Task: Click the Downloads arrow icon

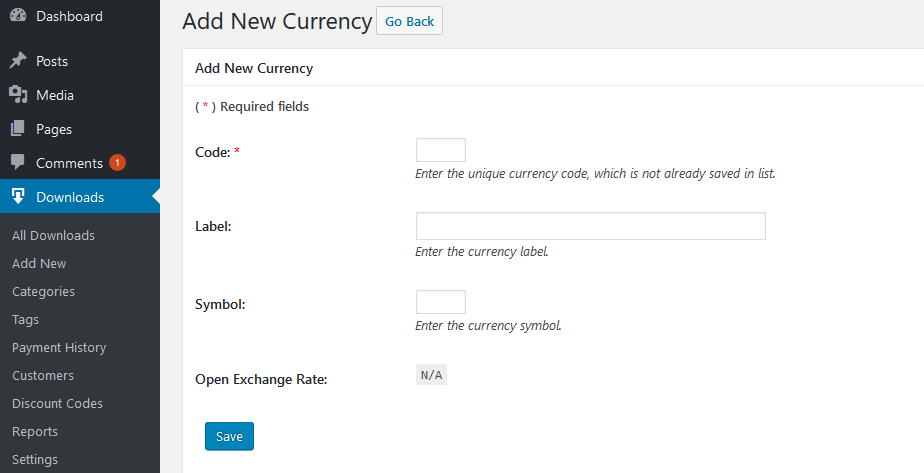Action: 18,197
